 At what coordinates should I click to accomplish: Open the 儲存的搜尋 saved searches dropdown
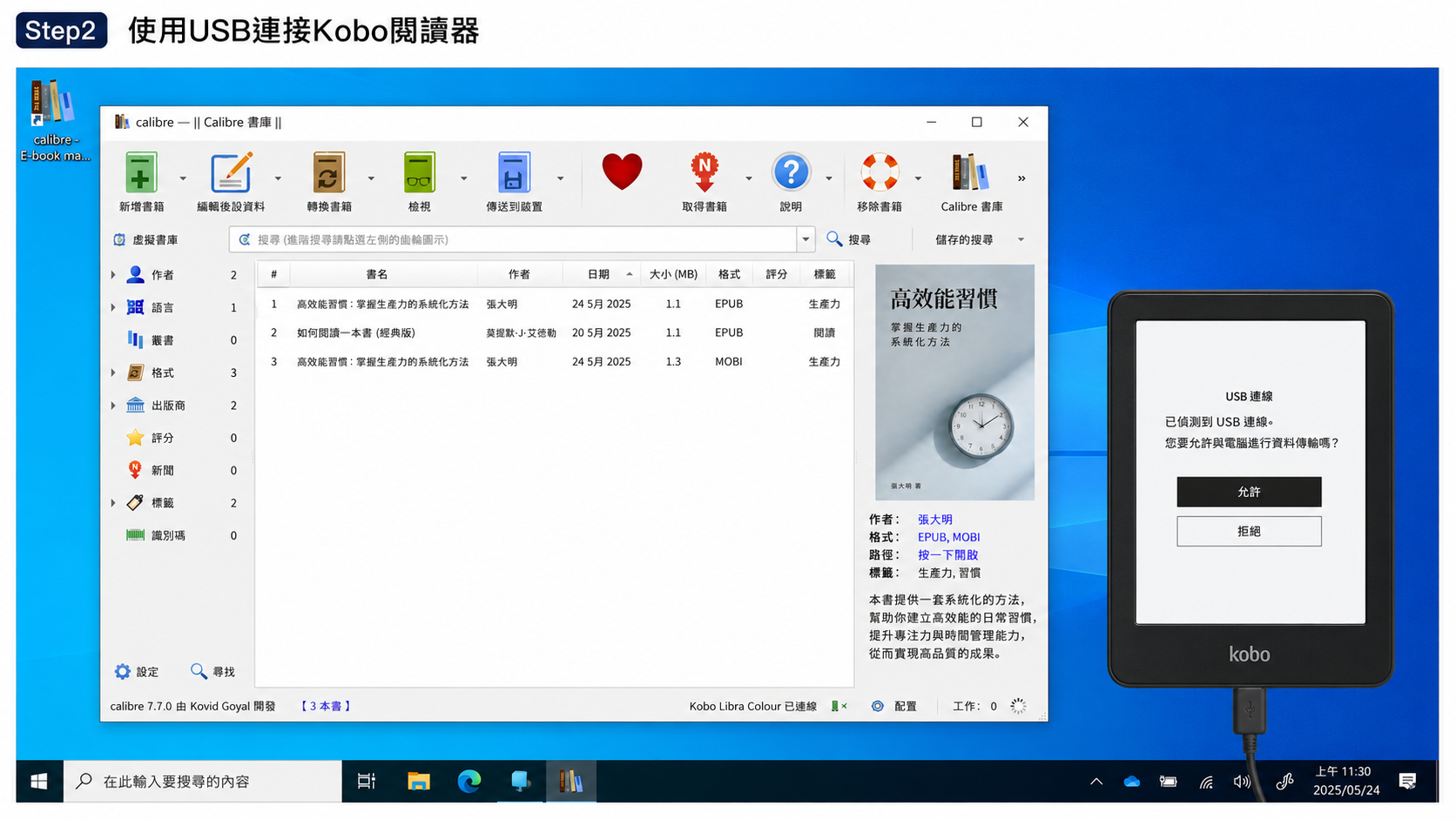pyautogui.click(x=979, y=239)
